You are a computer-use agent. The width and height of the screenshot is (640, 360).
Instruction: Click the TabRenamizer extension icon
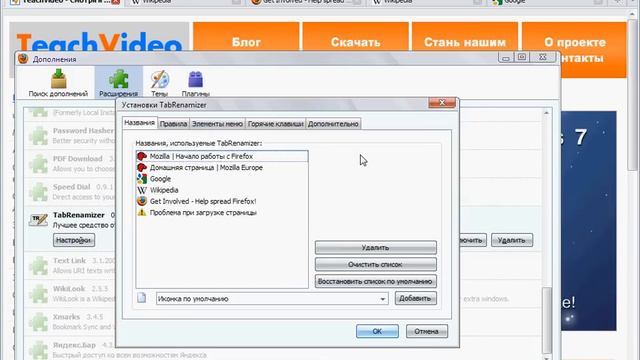pos(38,220)
